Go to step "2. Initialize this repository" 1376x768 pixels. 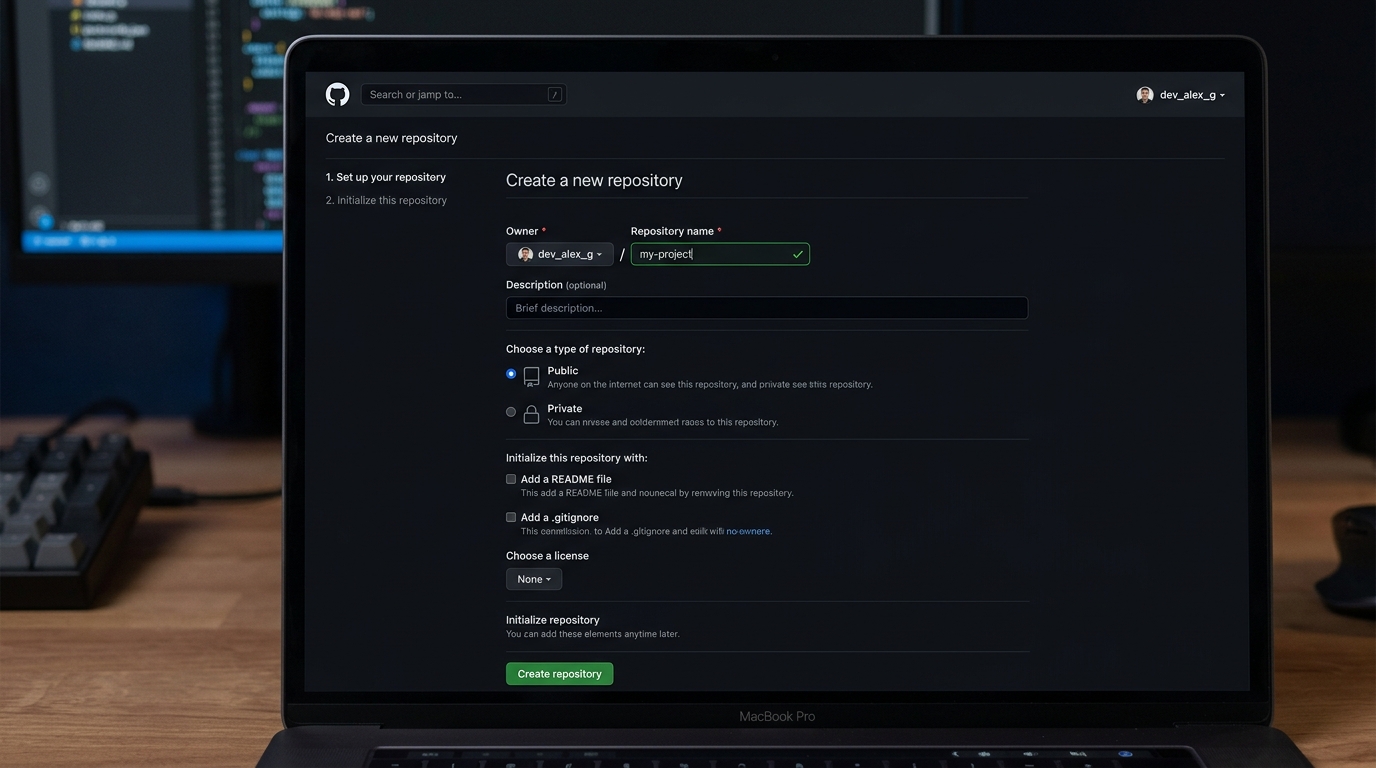click(386, 200)
